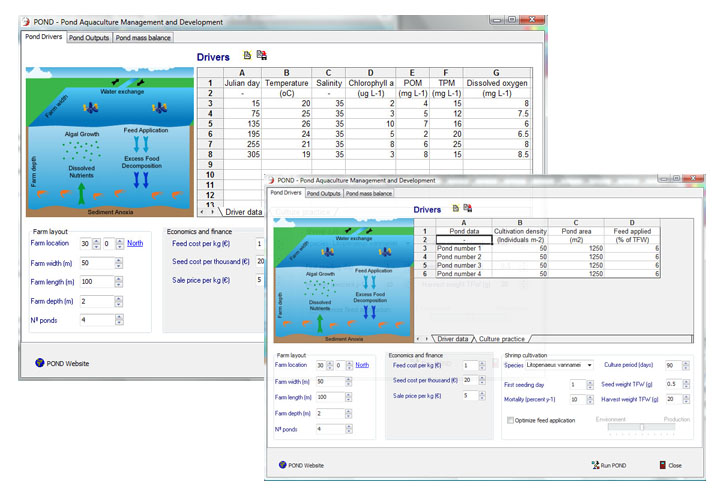
Task: Click Farm location degrees stepper in front window
Action: 330,365
